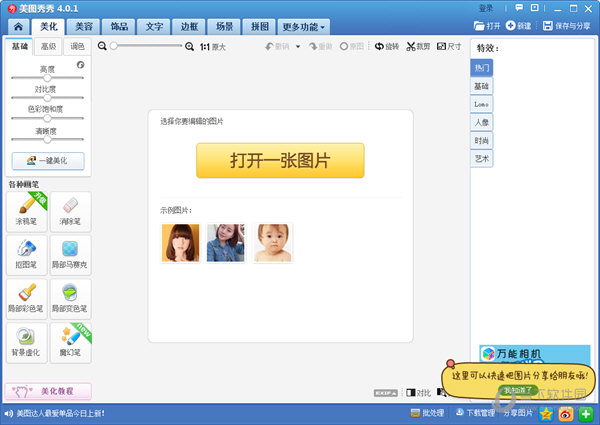Select the 涂鸦笔 doodle pen tool
This screenshot has height=425, width=600.
[x=26, y=211]
